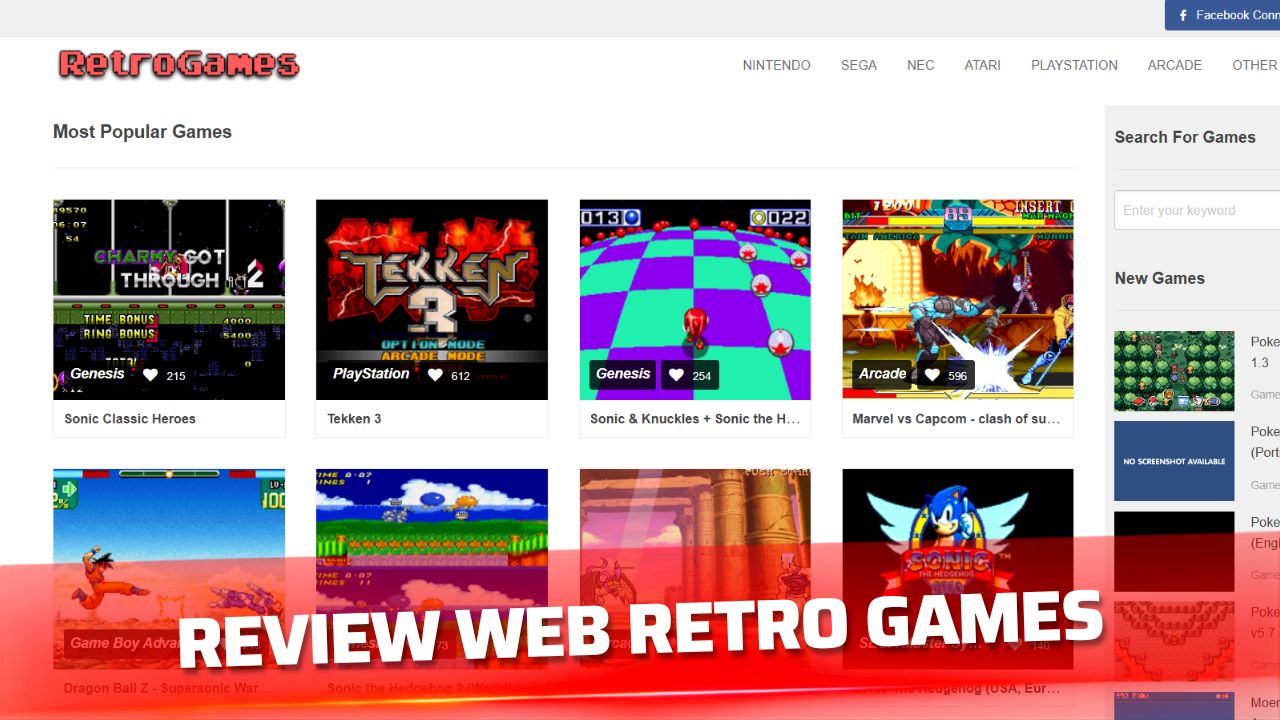
Task: Click the 'Most Popular Games' heading
Action: (x=142, y=132)
